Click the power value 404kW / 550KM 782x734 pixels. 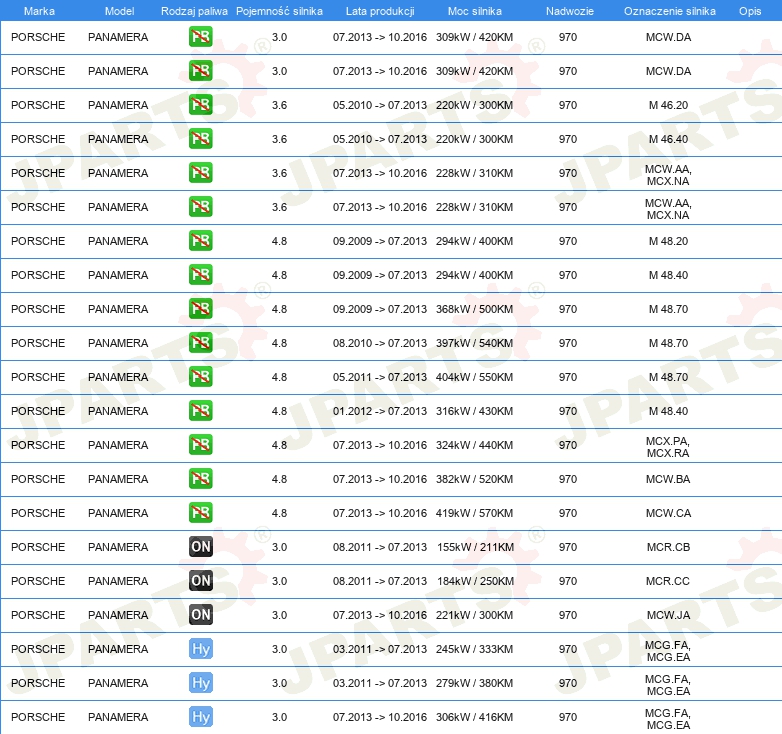474,377
